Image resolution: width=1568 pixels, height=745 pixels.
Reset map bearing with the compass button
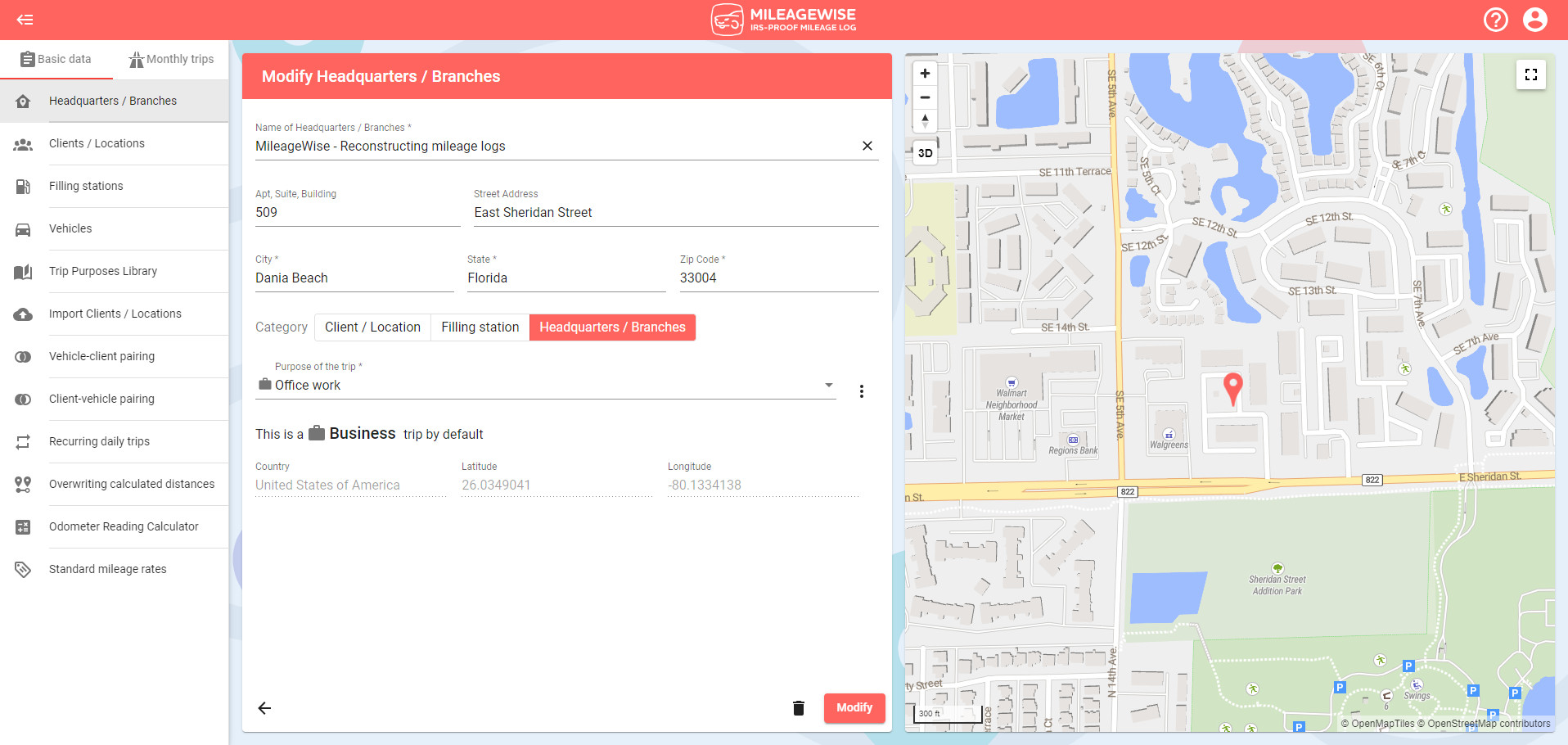pos(925,120)
